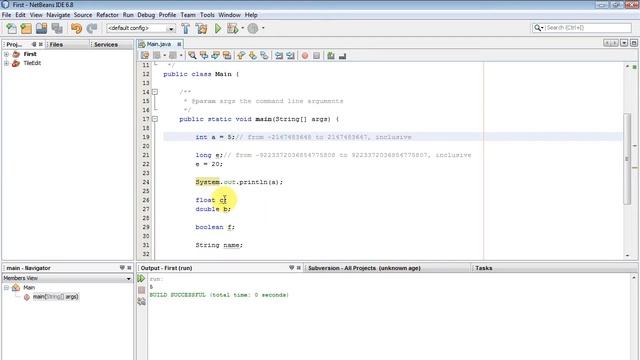Open the editor Forward icon dropdown arrow
Viewport: 640px width, 360px height.
[181, 56]
